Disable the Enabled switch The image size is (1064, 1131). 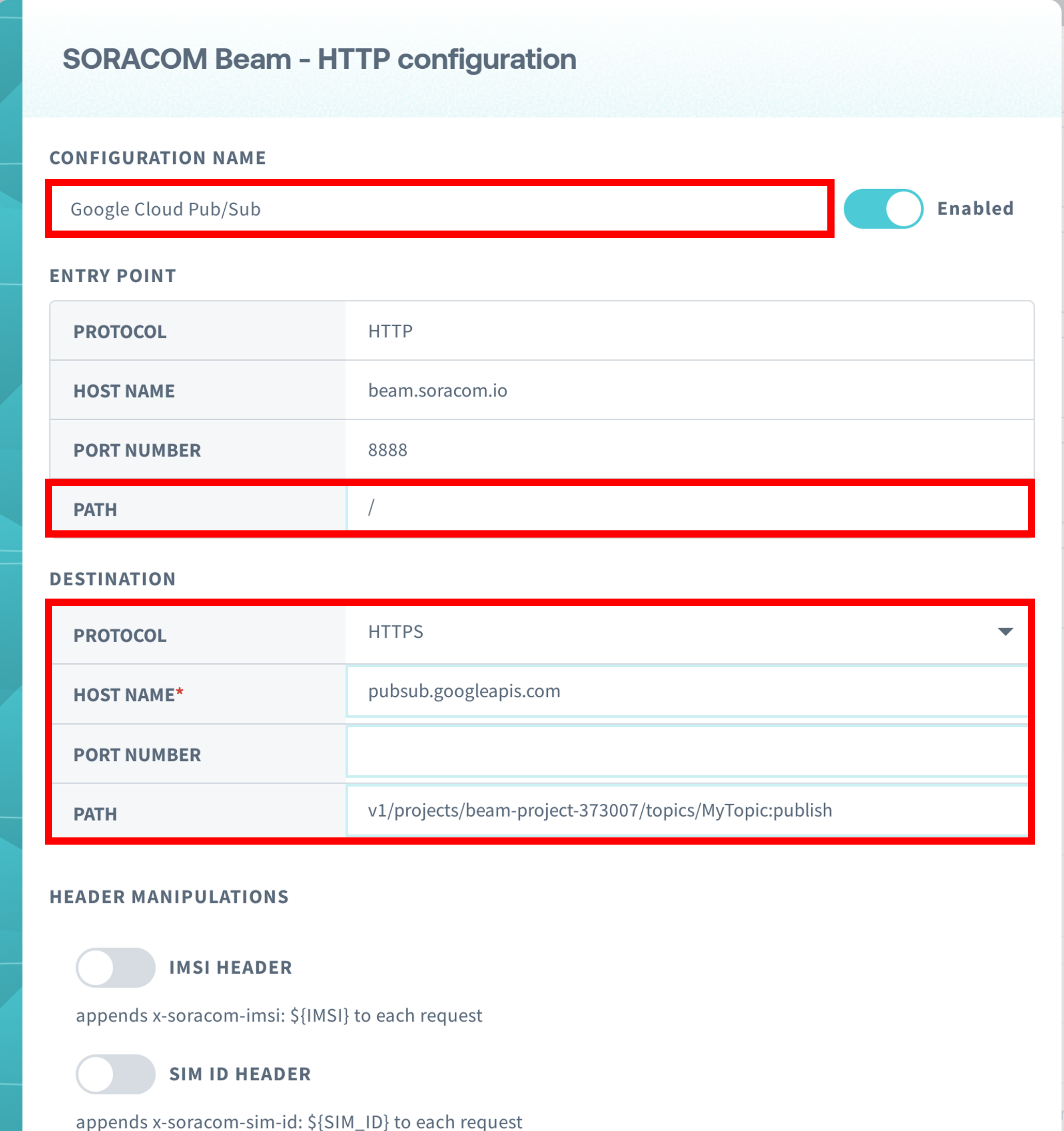[x=883, y=209]
